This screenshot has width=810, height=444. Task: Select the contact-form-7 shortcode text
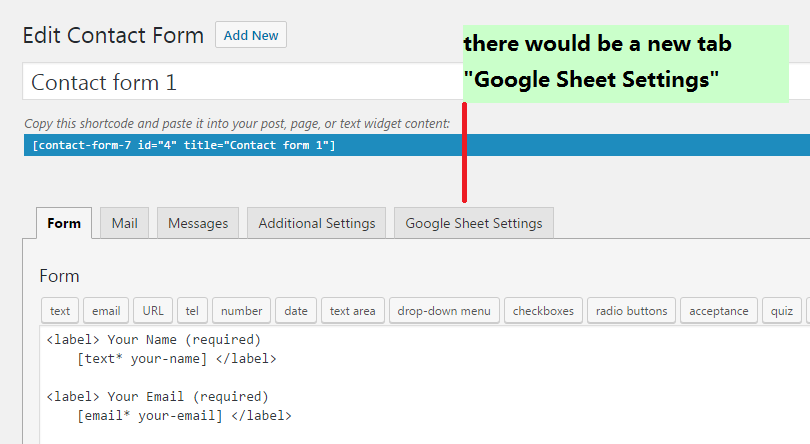click(184, 145)
